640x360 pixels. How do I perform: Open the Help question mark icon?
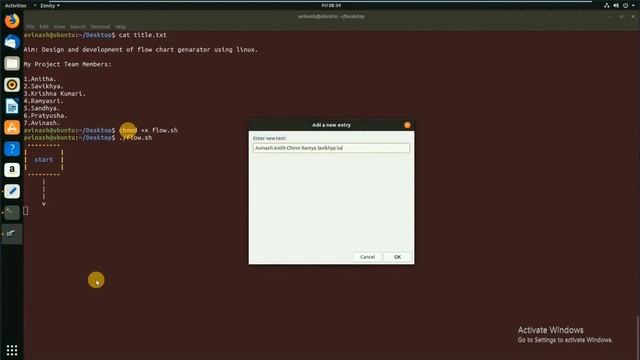pos(12,149)
